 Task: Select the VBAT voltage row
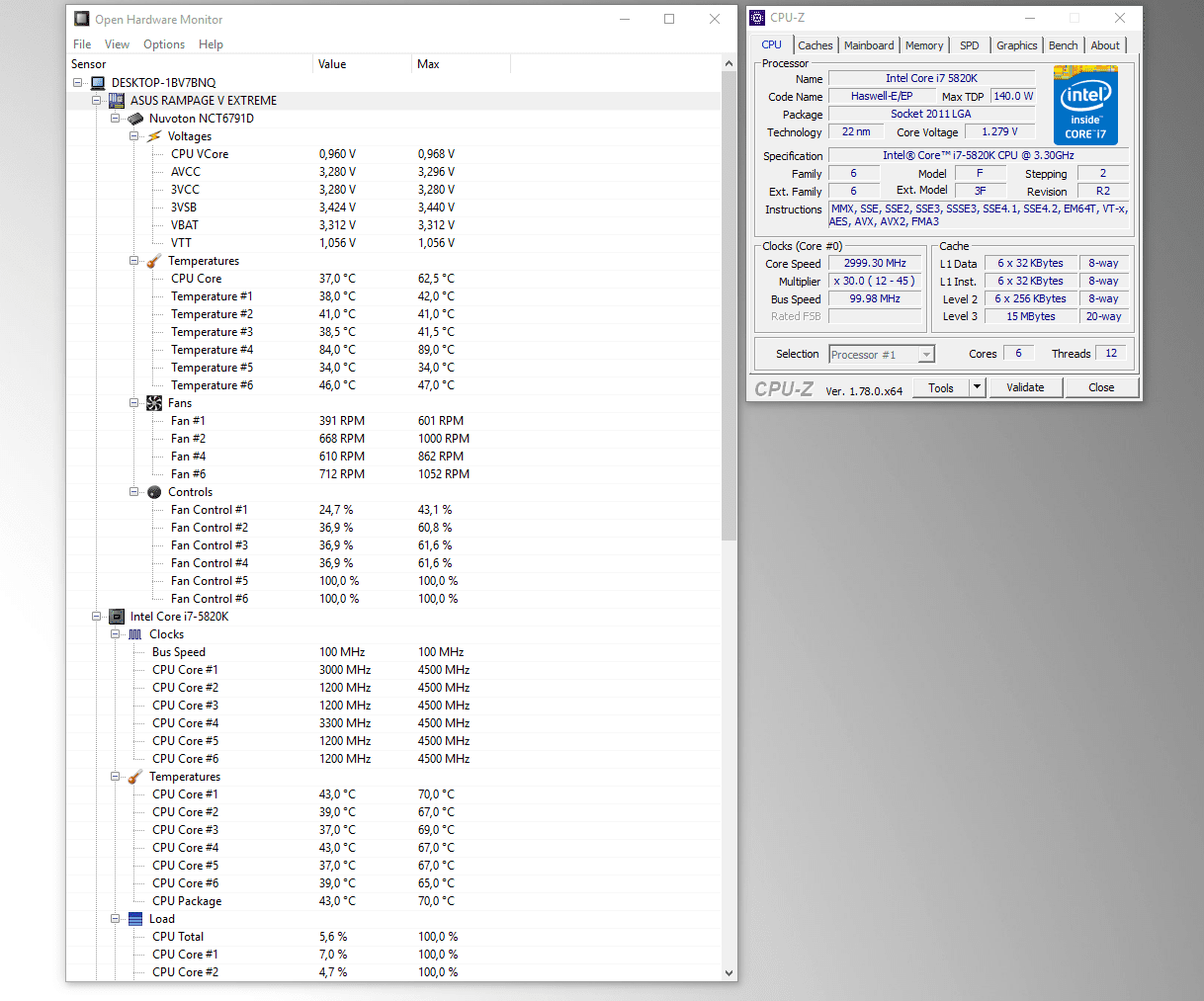point(393,225)
